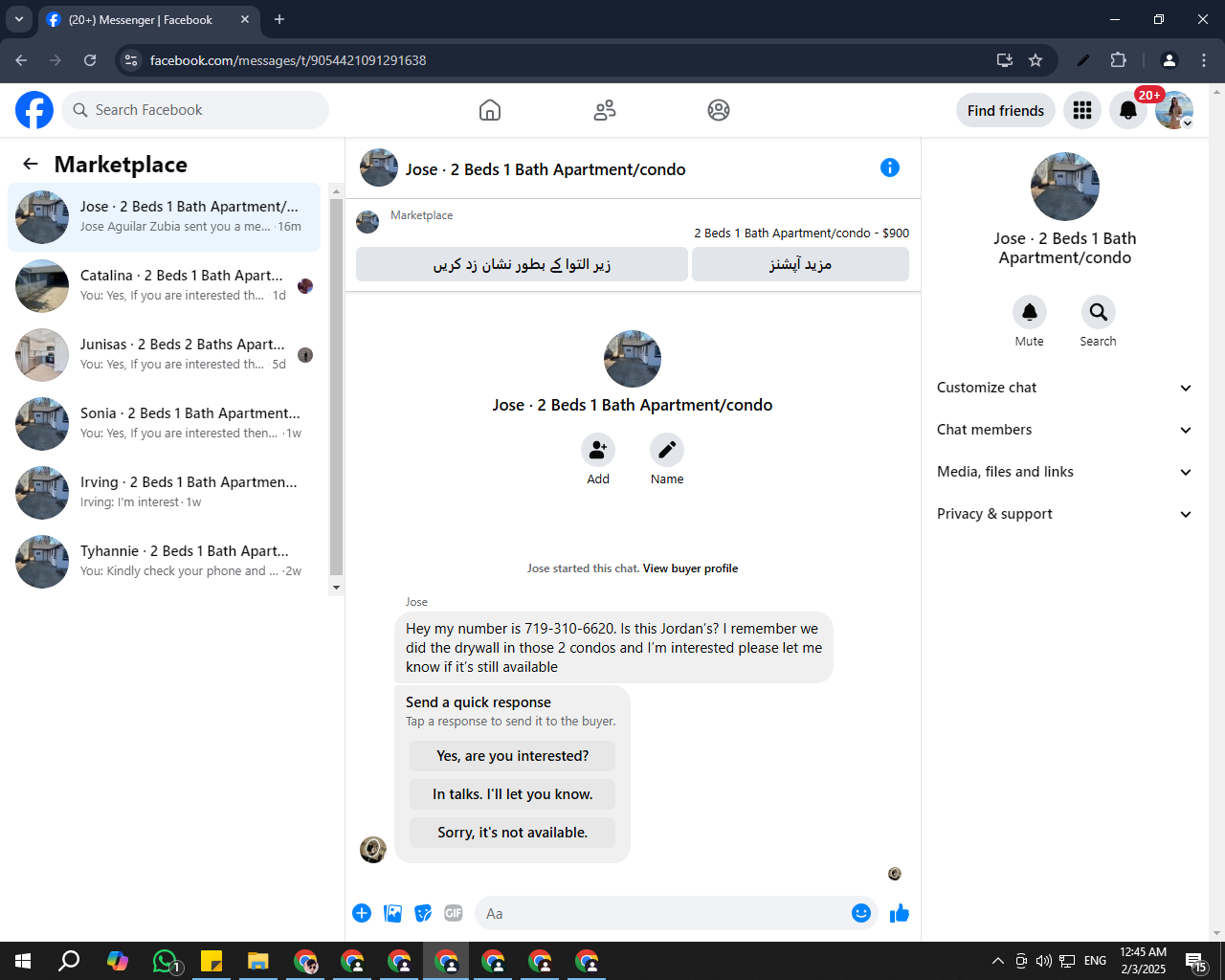Open site information icon in address bar

point(132,60)
